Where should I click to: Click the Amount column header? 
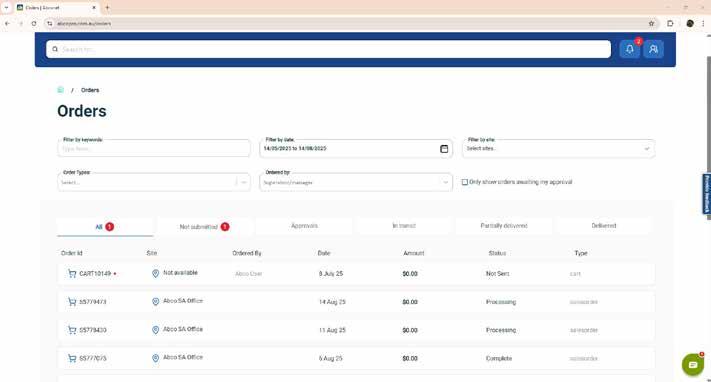coord(414,253)
